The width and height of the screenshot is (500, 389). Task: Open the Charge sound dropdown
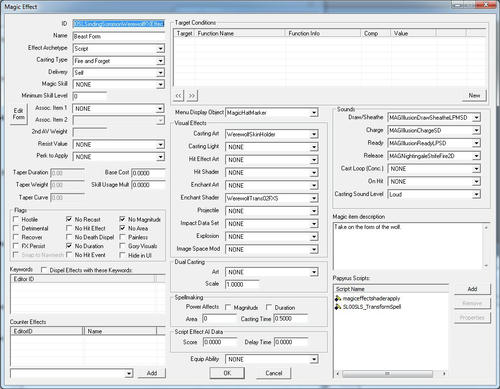[x=476, y=130]
